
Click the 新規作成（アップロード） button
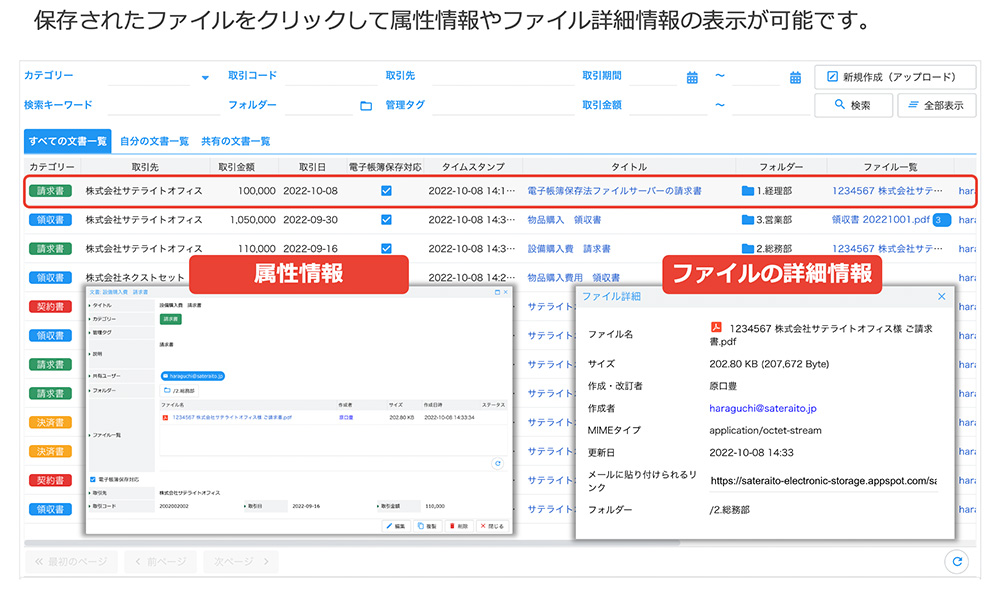coord(895,77)
